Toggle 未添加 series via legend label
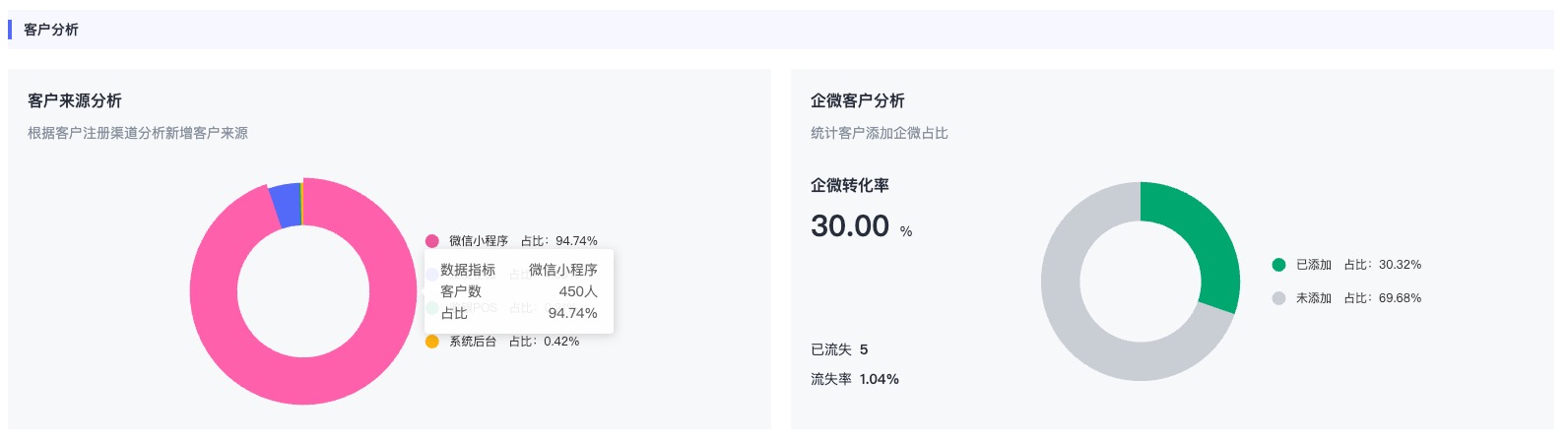This screenshot has height=441, width=1568. (x=1314, y=298)
